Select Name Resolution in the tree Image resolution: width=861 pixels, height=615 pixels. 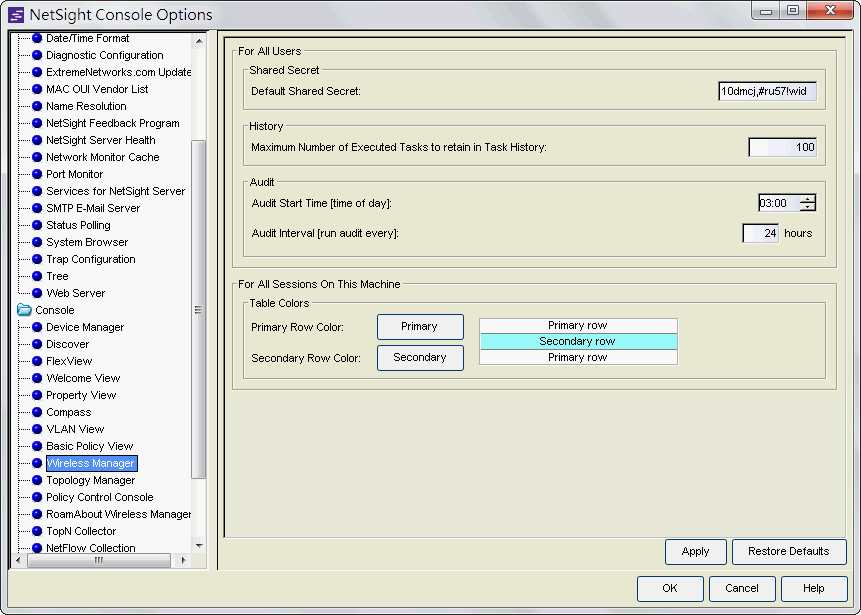[86, 107]
